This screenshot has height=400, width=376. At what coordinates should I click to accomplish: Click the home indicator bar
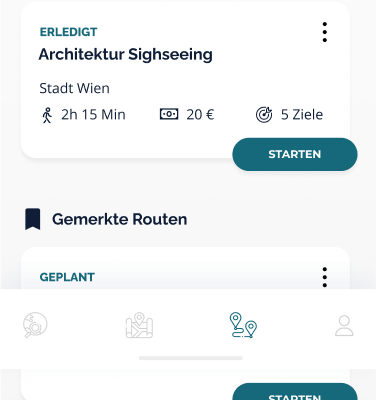[x=191, y=358]
